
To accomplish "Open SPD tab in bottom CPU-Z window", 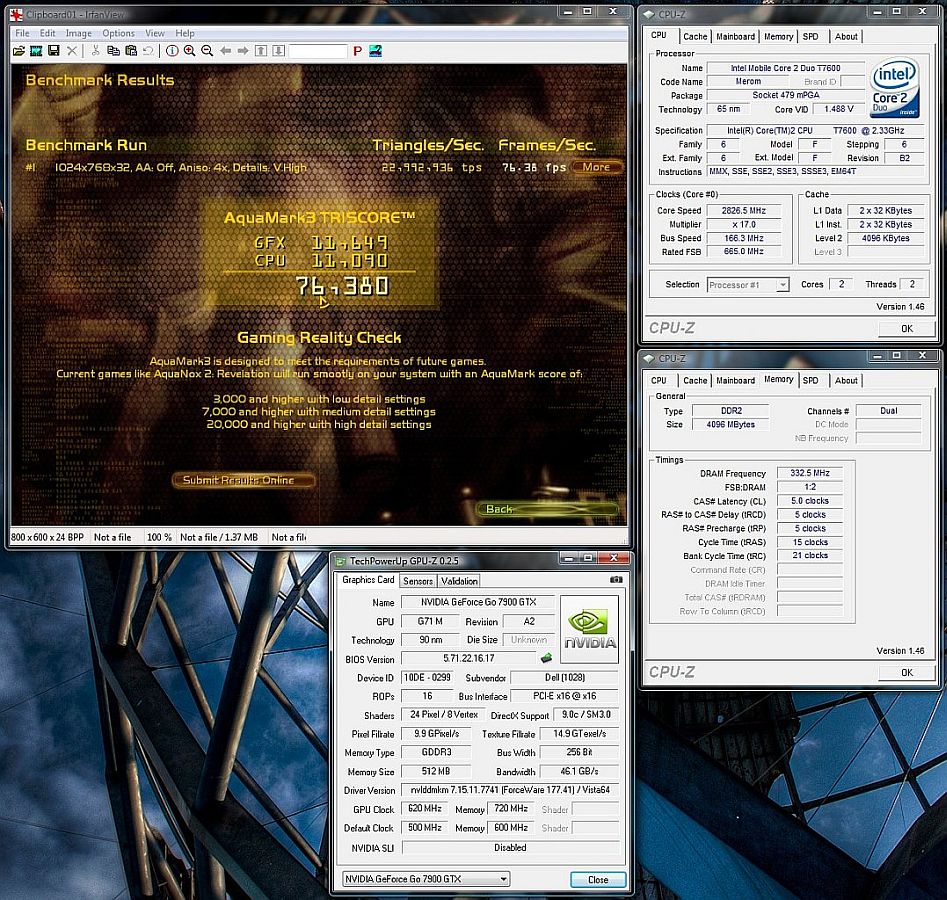I will tap(811, 381).
